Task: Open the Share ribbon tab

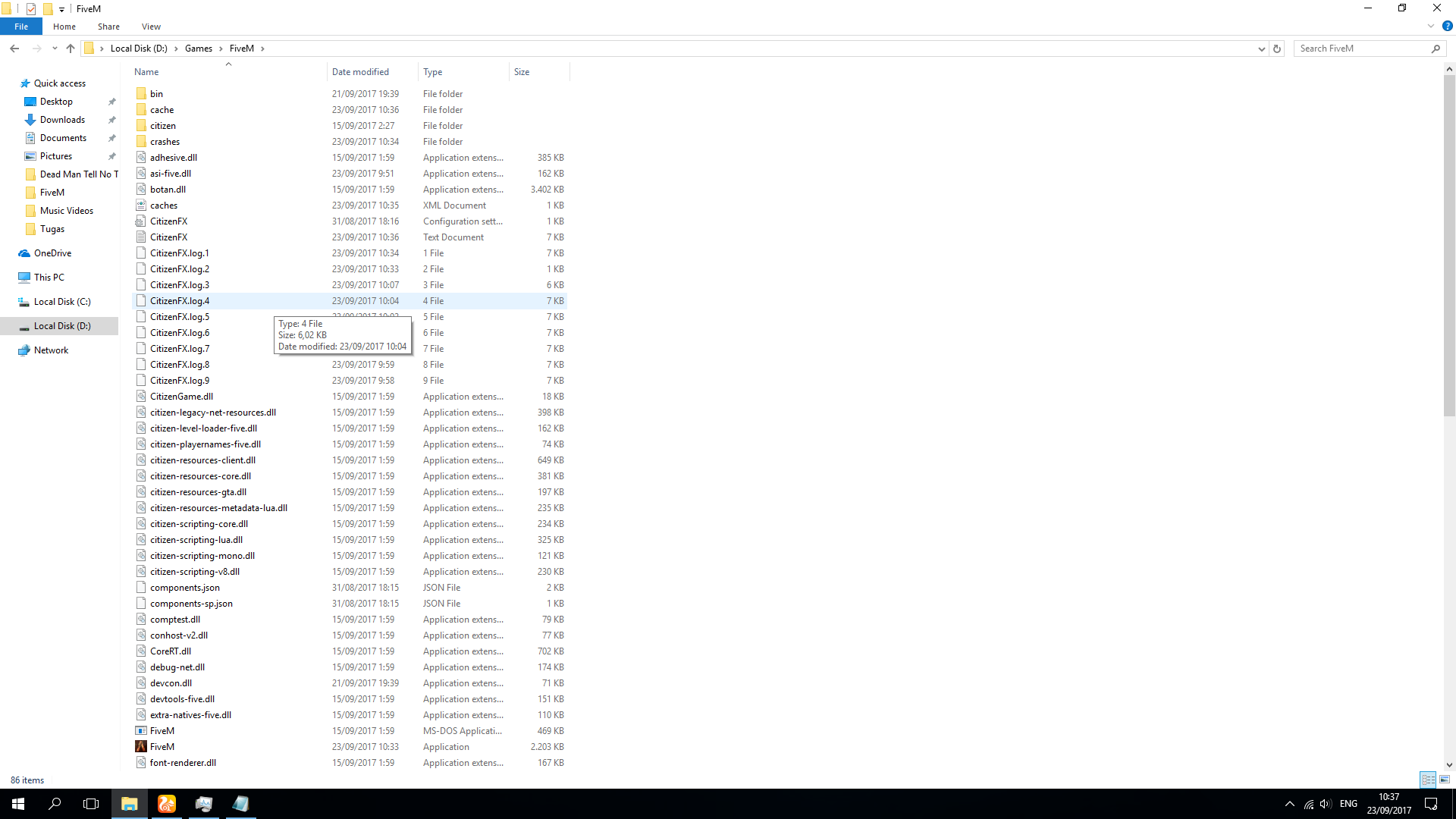Action: coord(108,27)
